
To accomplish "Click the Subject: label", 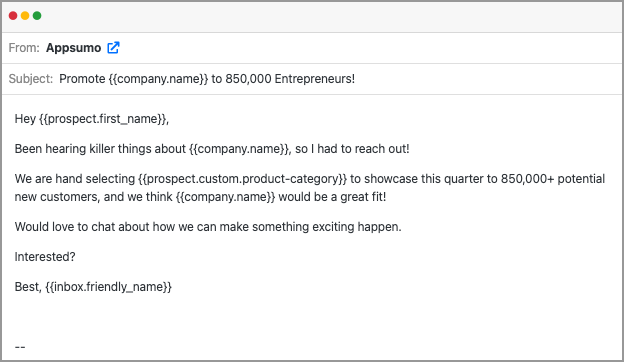I will coord(31,79).
